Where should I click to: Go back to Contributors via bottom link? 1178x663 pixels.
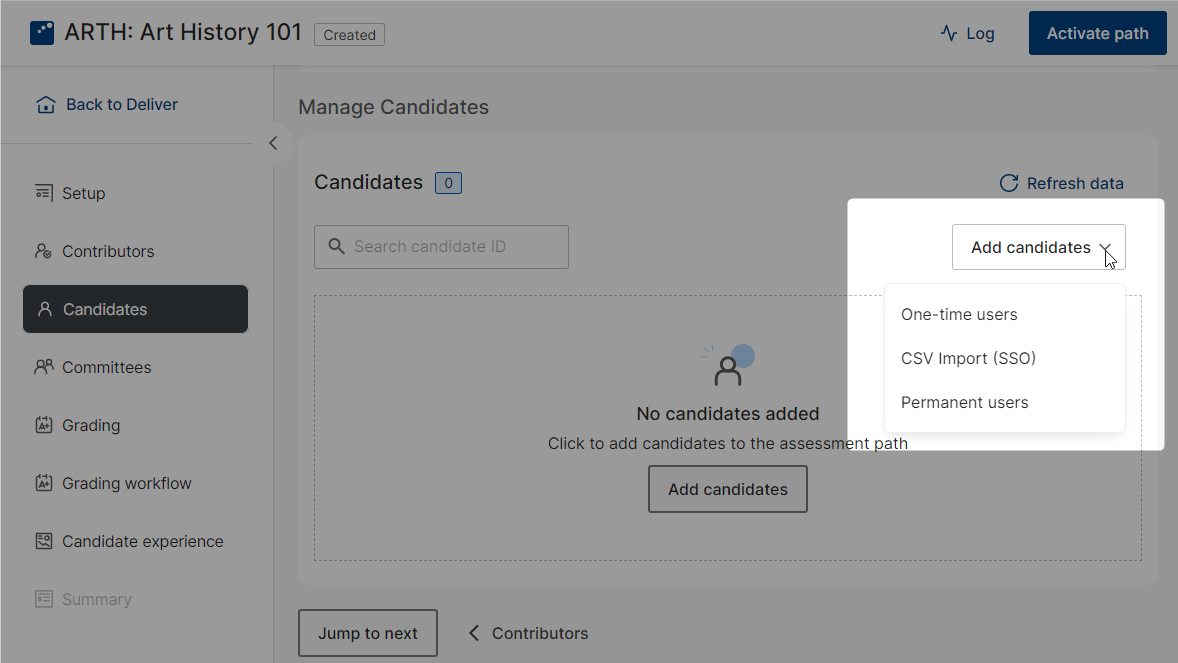tap(528, 633)
